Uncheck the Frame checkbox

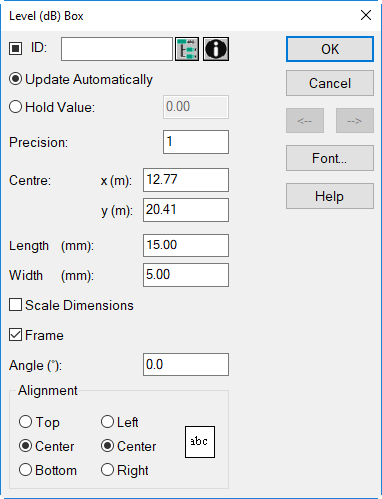coord(36,335)
